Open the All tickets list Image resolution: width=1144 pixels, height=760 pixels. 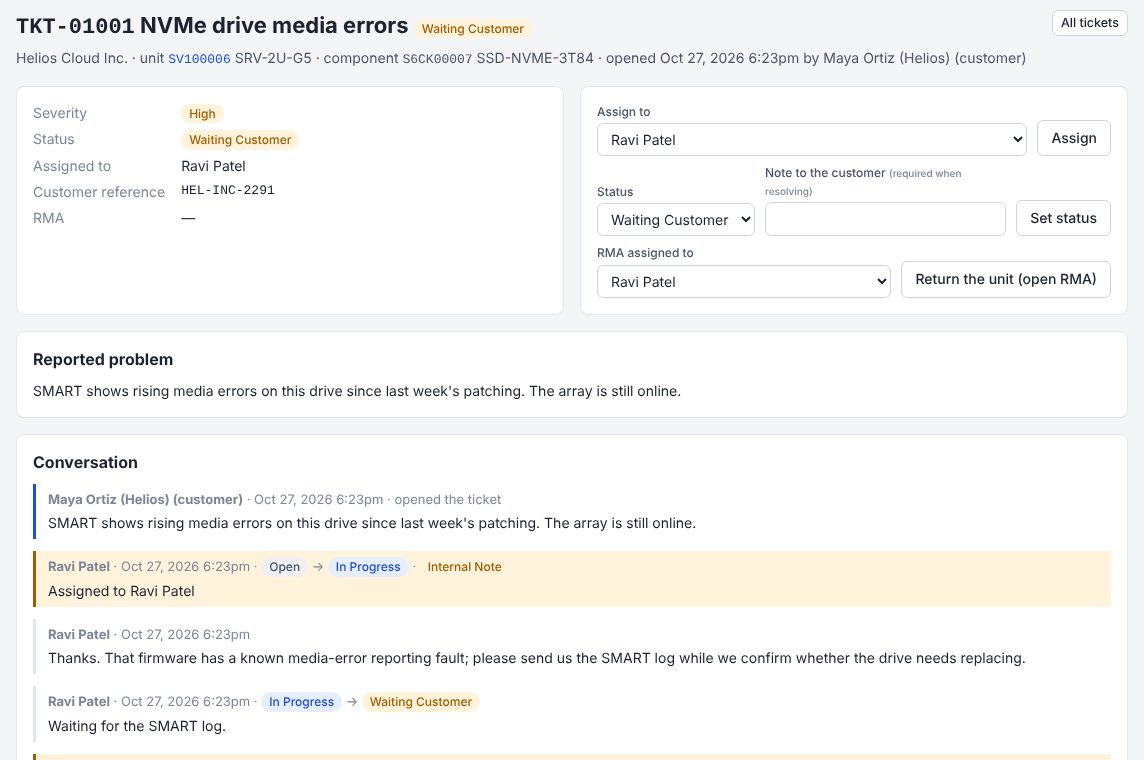[x=1089, y=23]
